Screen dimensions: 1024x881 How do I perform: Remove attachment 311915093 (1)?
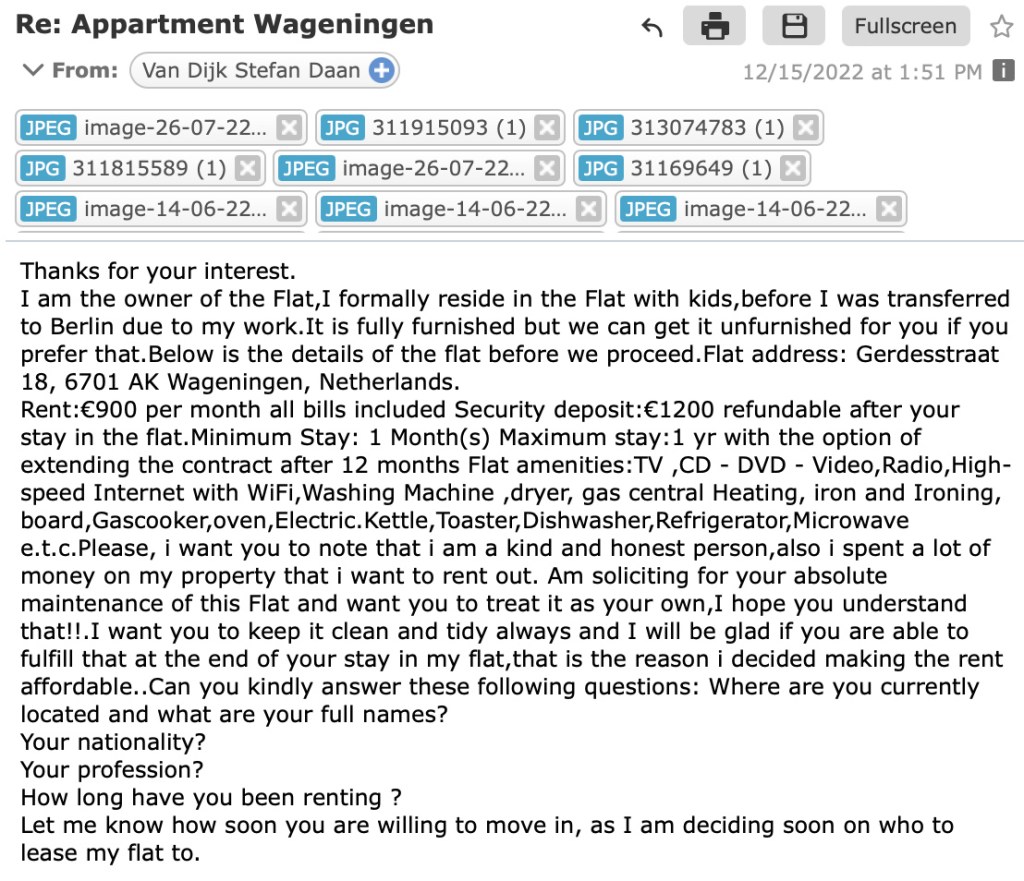pos(546,128)
